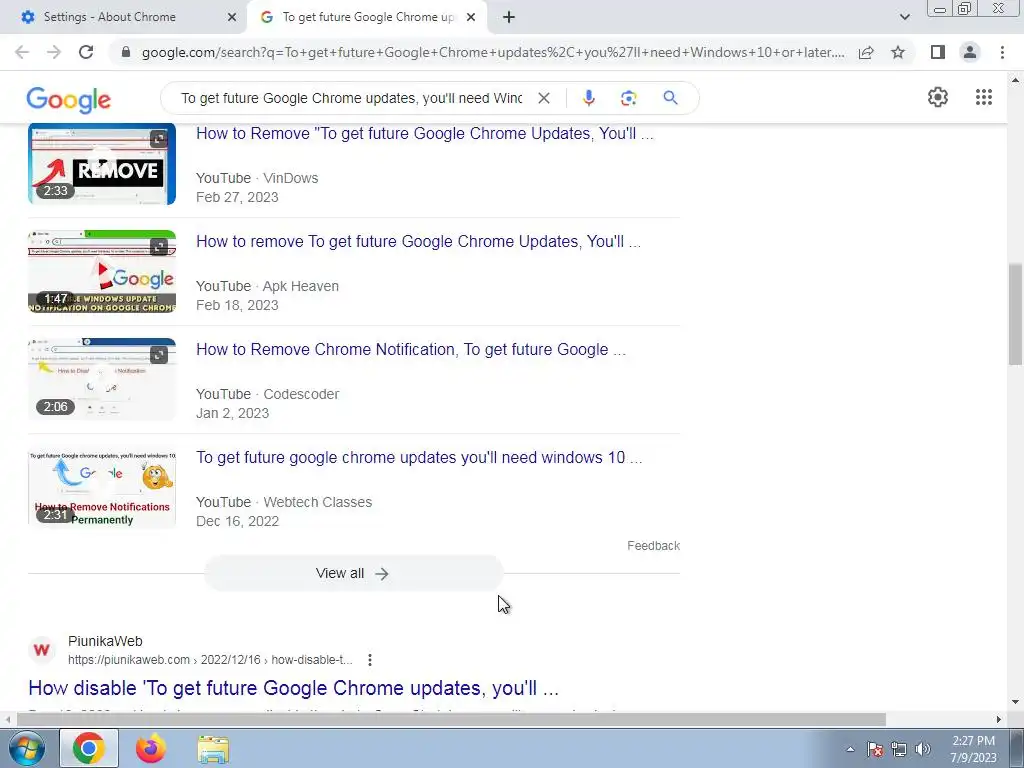This screenshot has width=1024, height=768.
Task: Open the Google apps grid
Action: [x=984, y=97]
